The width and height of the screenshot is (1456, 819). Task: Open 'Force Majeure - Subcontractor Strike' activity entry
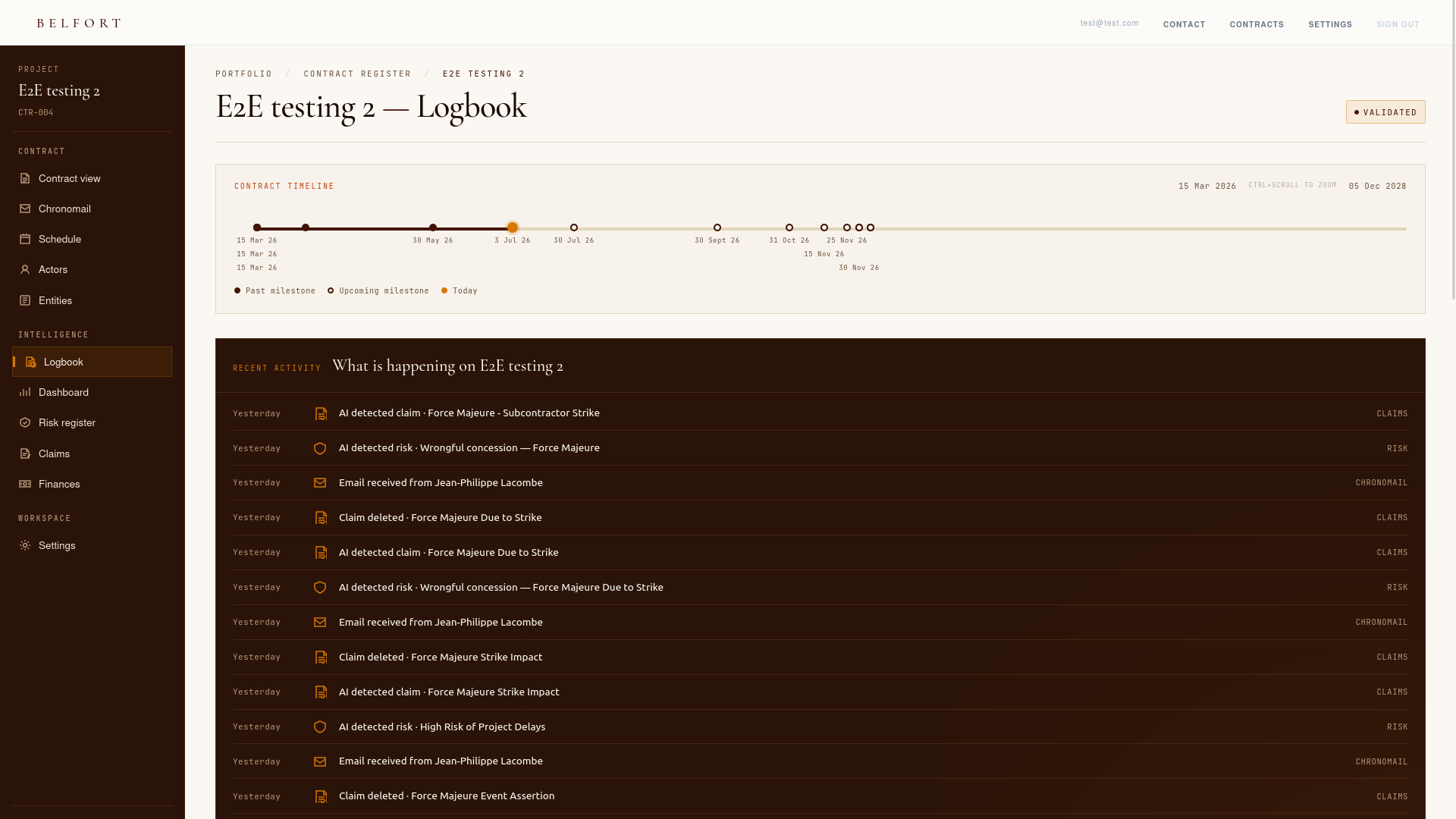[820, 413]
